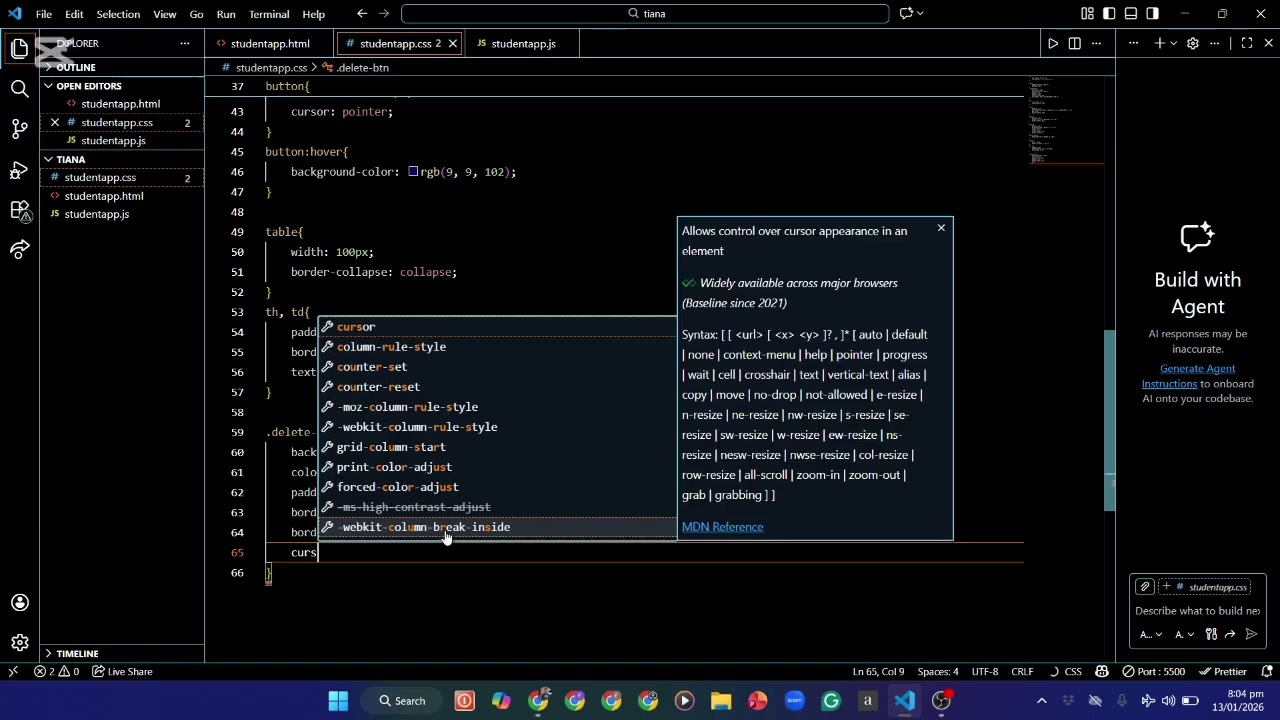
Task: Change language mode CSS in status bar
Action: click(x=1073, y=672)
